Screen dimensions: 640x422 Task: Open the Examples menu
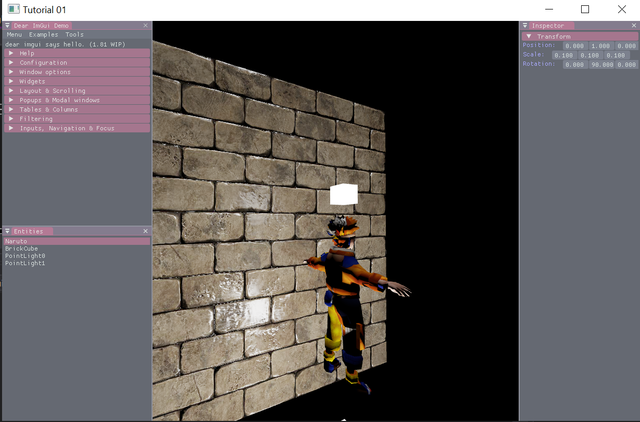click(44, 35)
